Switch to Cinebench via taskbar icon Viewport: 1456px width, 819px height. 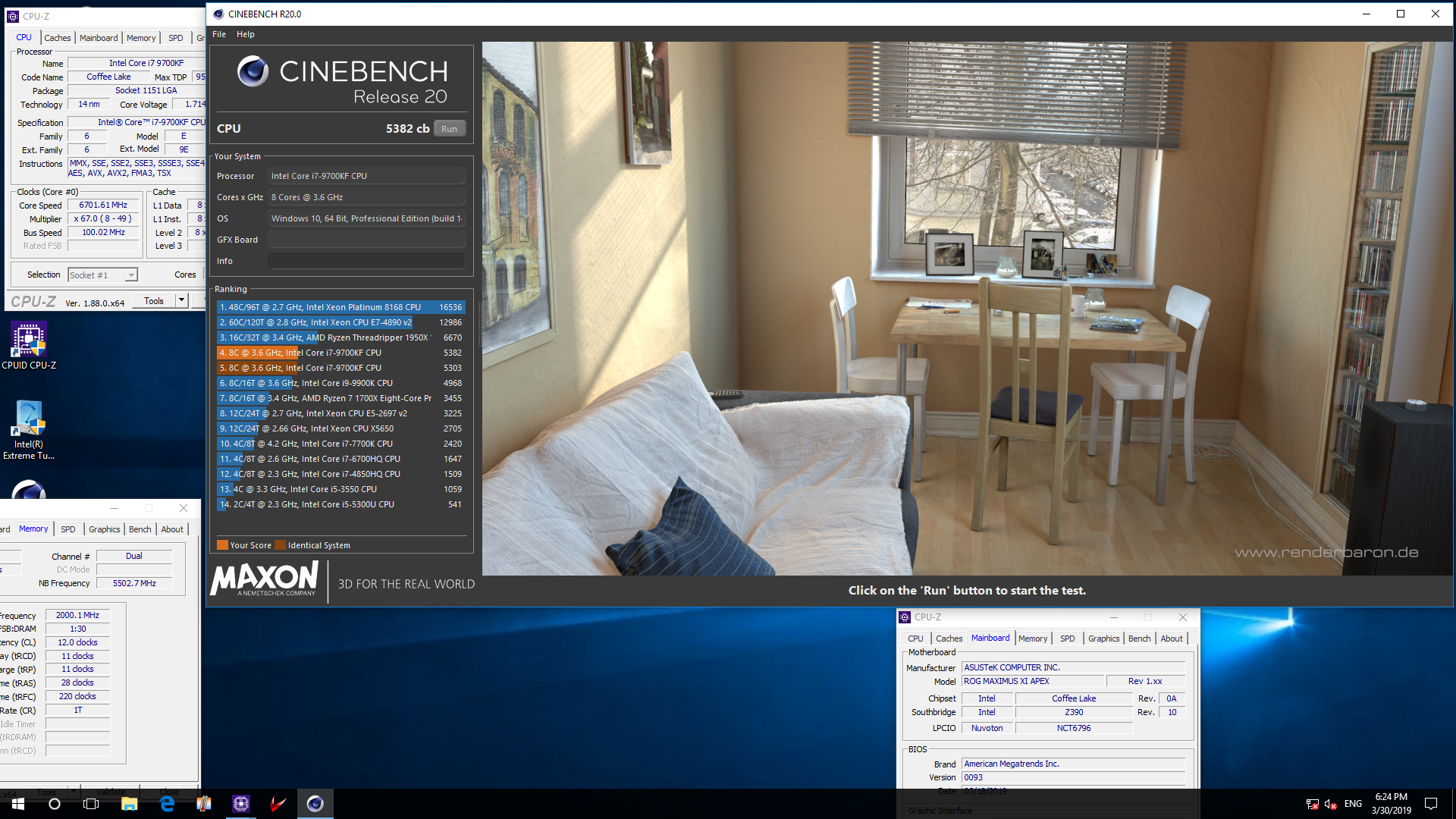(x=315, y=804)
